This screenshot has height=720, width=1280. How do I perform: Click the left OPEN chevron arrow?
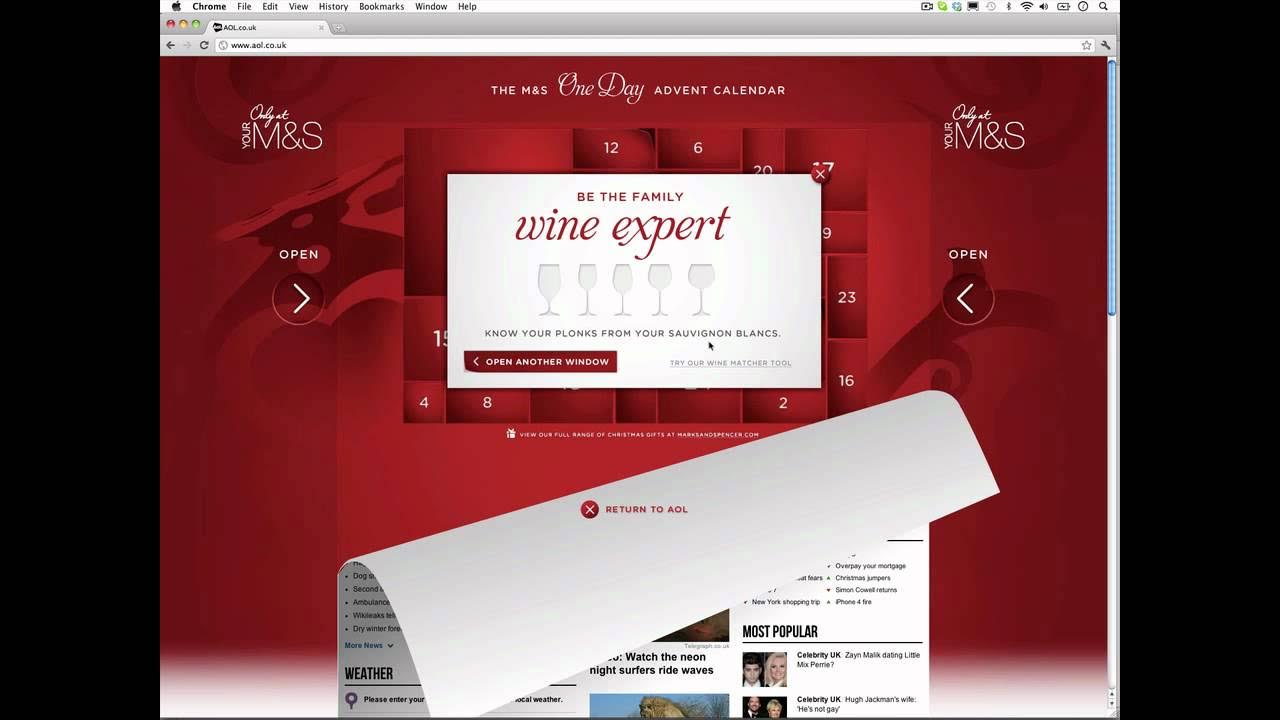[x=298, y=298]
